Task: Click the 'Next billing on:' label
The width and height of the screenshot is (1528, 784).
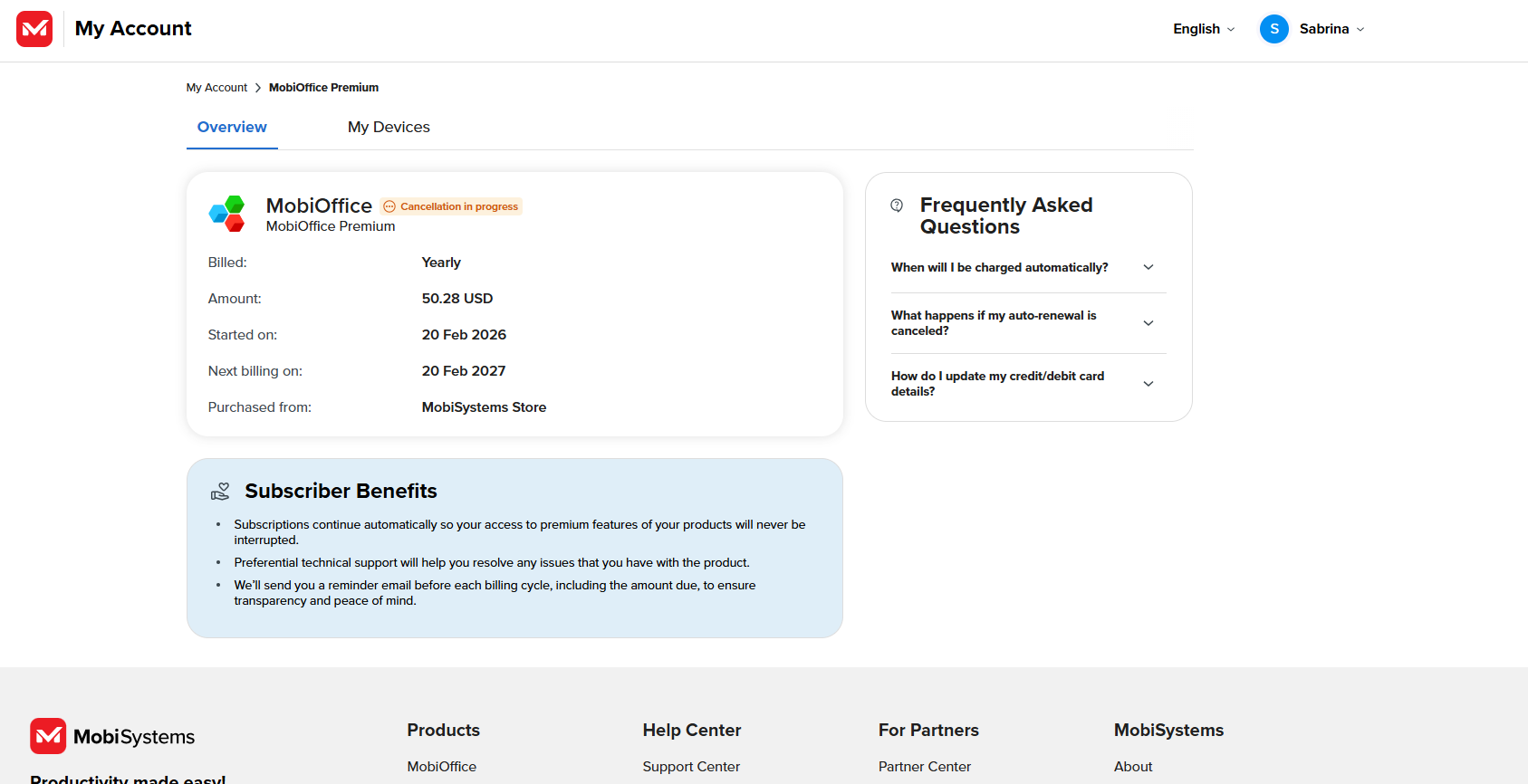Action: (x=255, y=371)
